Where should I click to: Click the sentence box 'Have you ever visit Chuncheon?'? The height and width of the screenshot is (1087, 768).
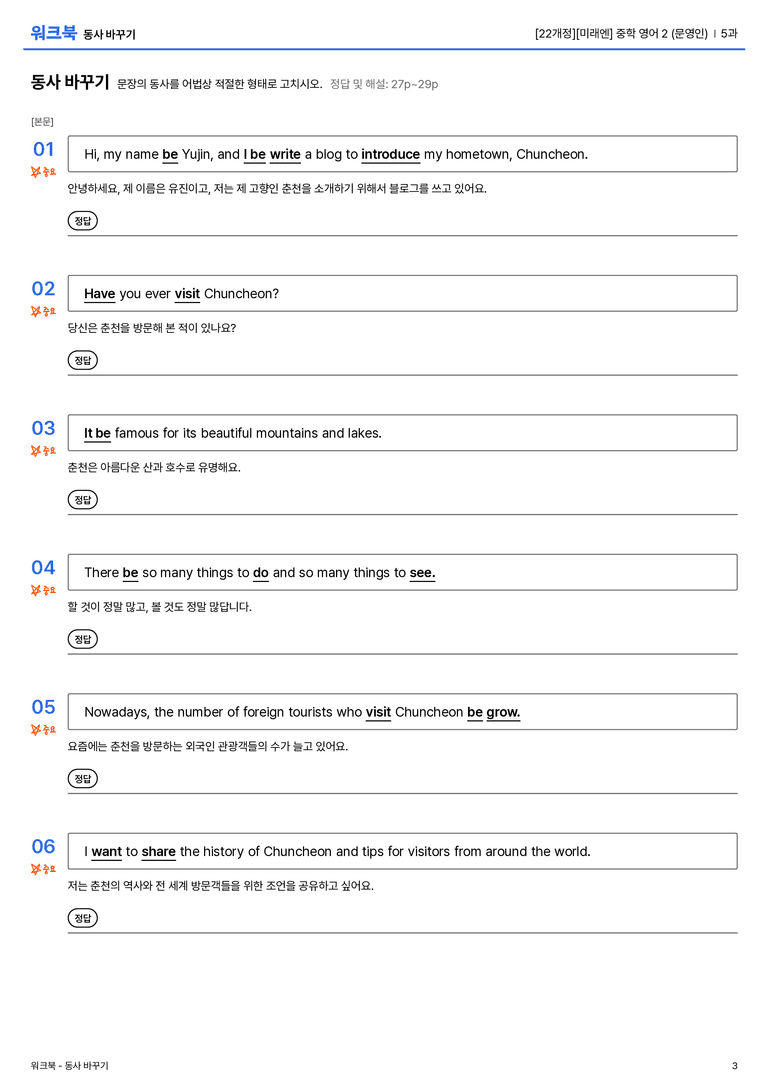pyautogui.click(x=402, y=293)
